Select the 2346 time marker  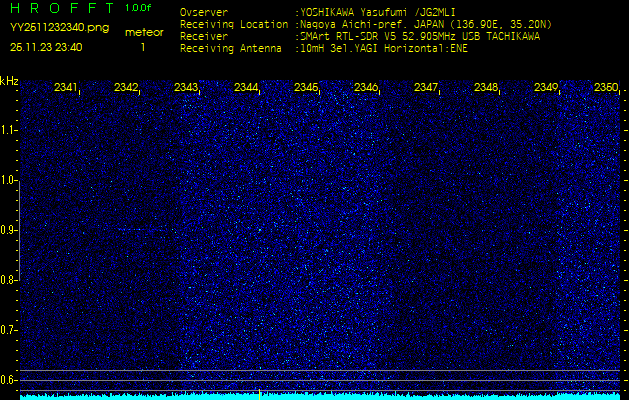point(365,87)
